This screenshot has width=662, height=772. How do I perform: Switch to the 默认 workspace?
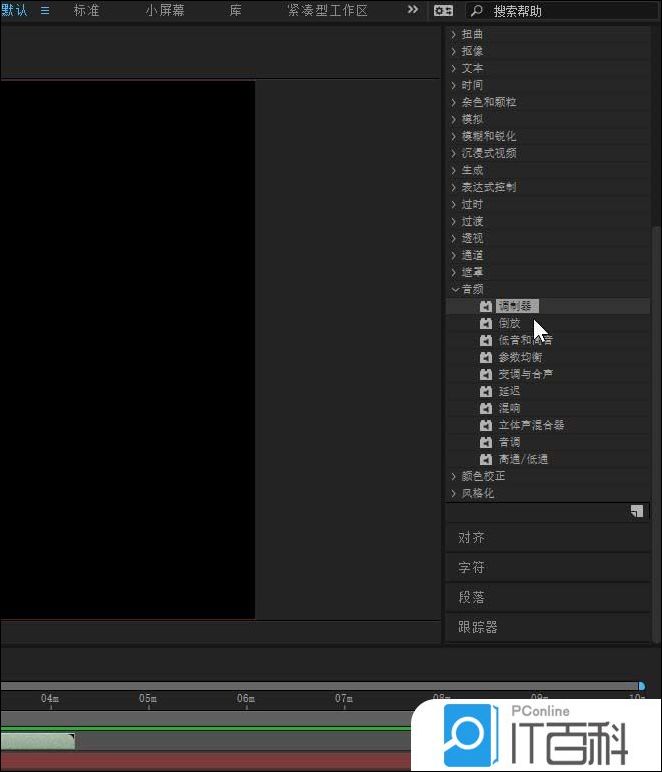pyautogui.click(x=14, y=10)
